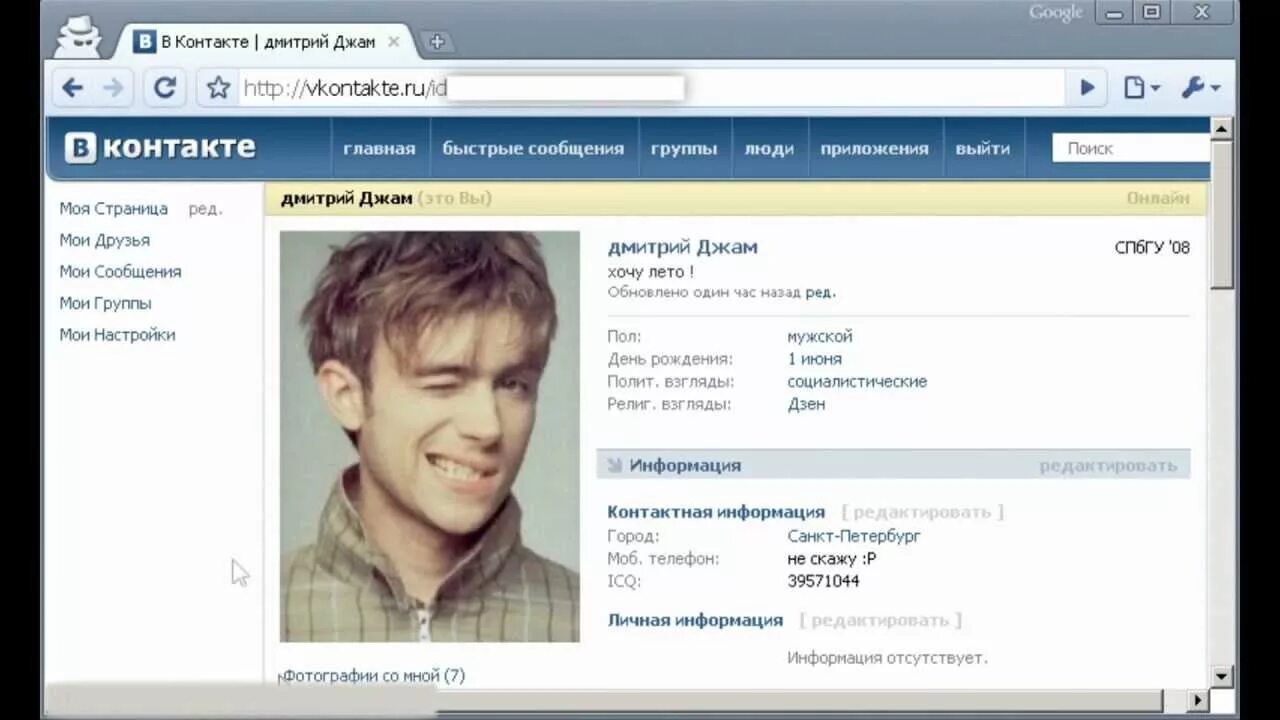Open the page menu dropdown icon
This screenshot has width=1280, height=720.
(1141, 88)
